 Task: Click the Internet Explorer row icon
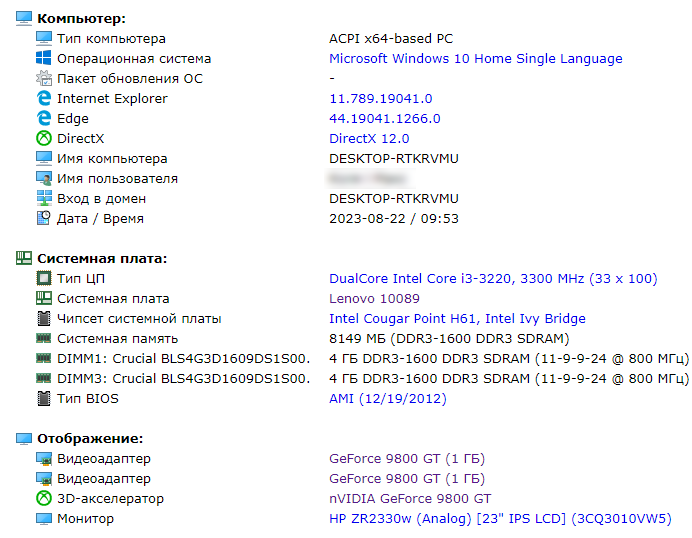tap(44, 98)
